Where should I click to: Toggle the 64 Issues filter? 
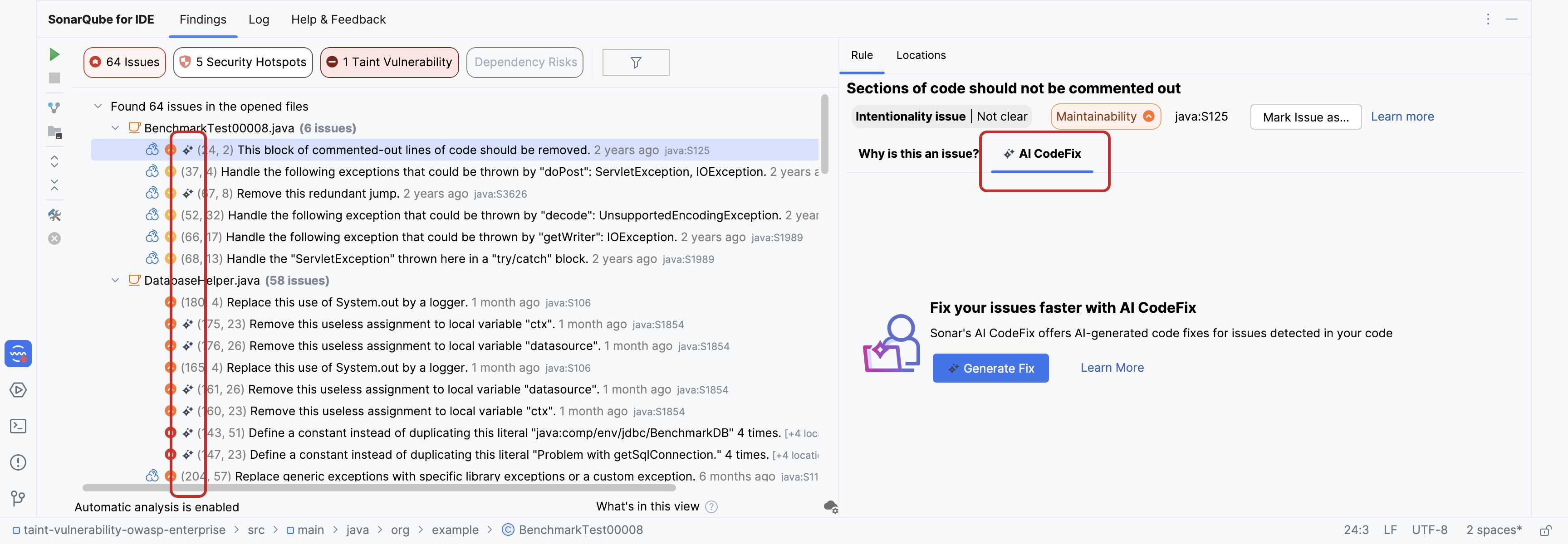124,62
